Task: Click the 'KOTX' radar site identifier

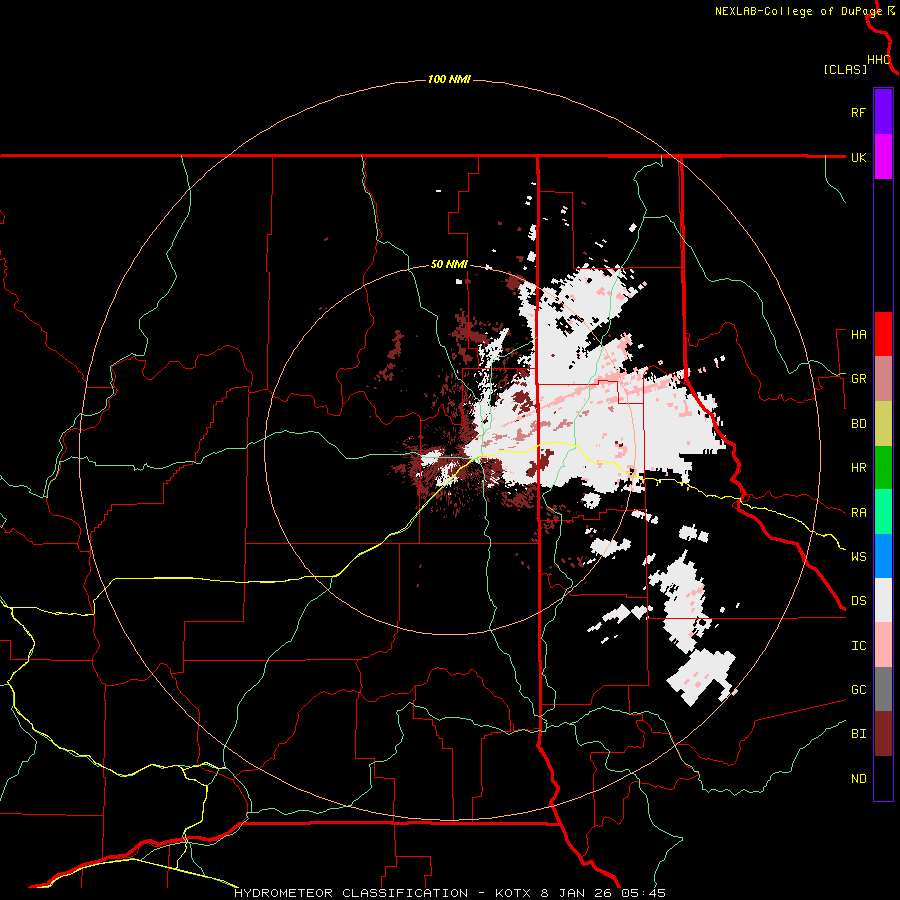Action: coord(515,893)
